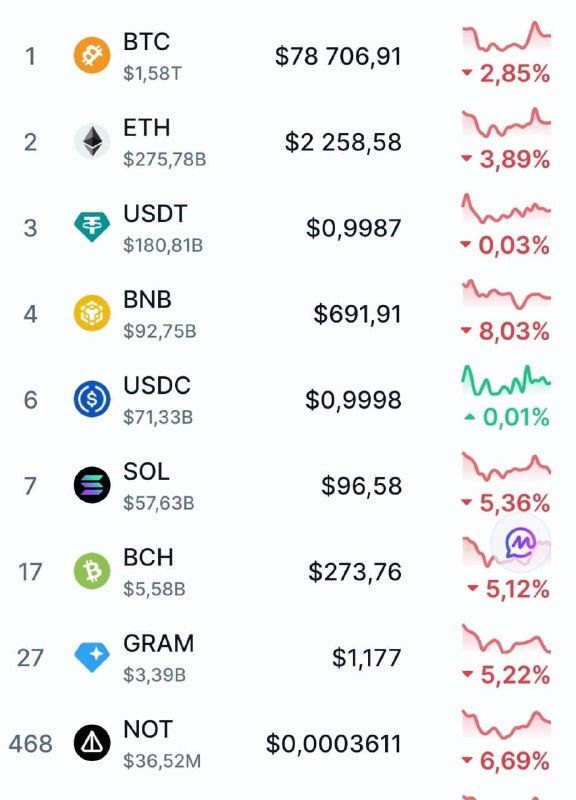Open the ETH sparkline chart
This screenshot has height=800, width=576.
click(506, 122)
